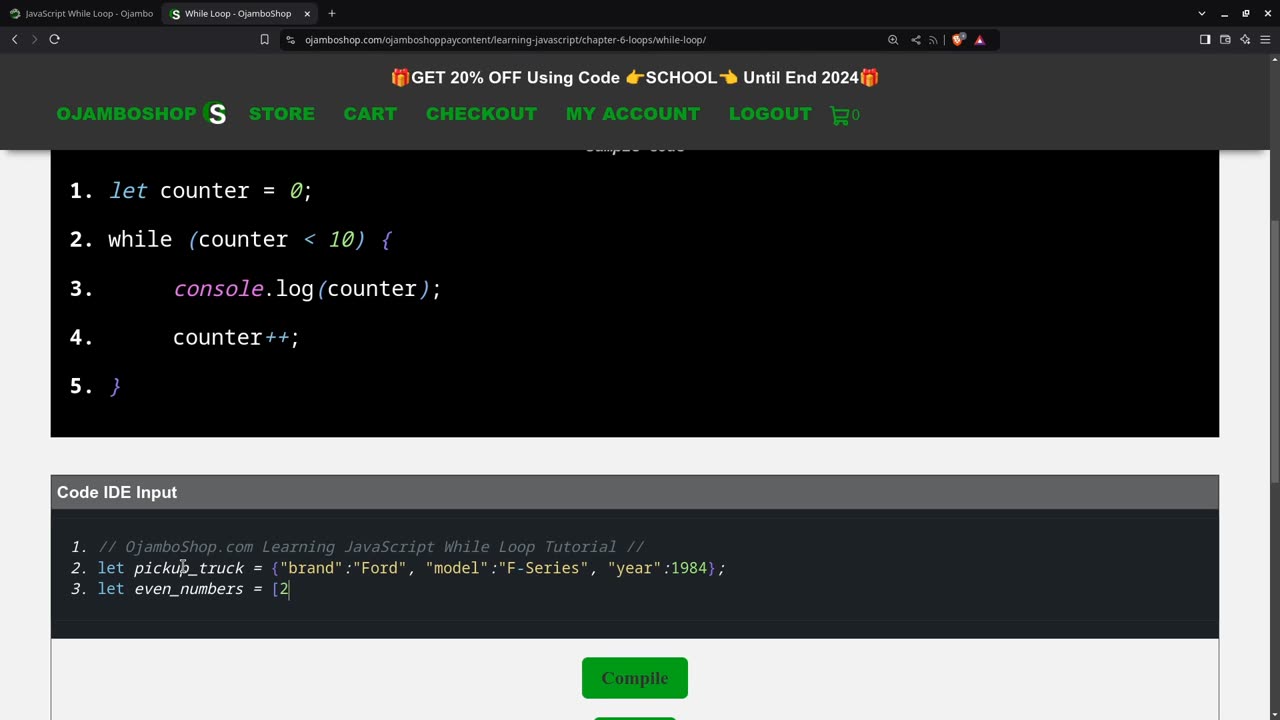Open the CHECKOUT menu item

tap(481, 114)
